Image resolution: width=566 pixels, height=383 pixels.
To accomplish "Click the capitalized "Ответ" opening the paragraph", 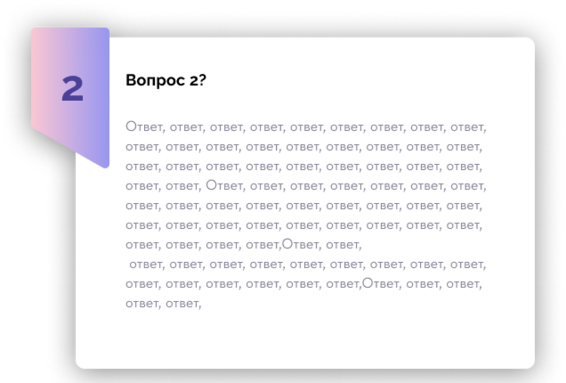I will [145, 127].
